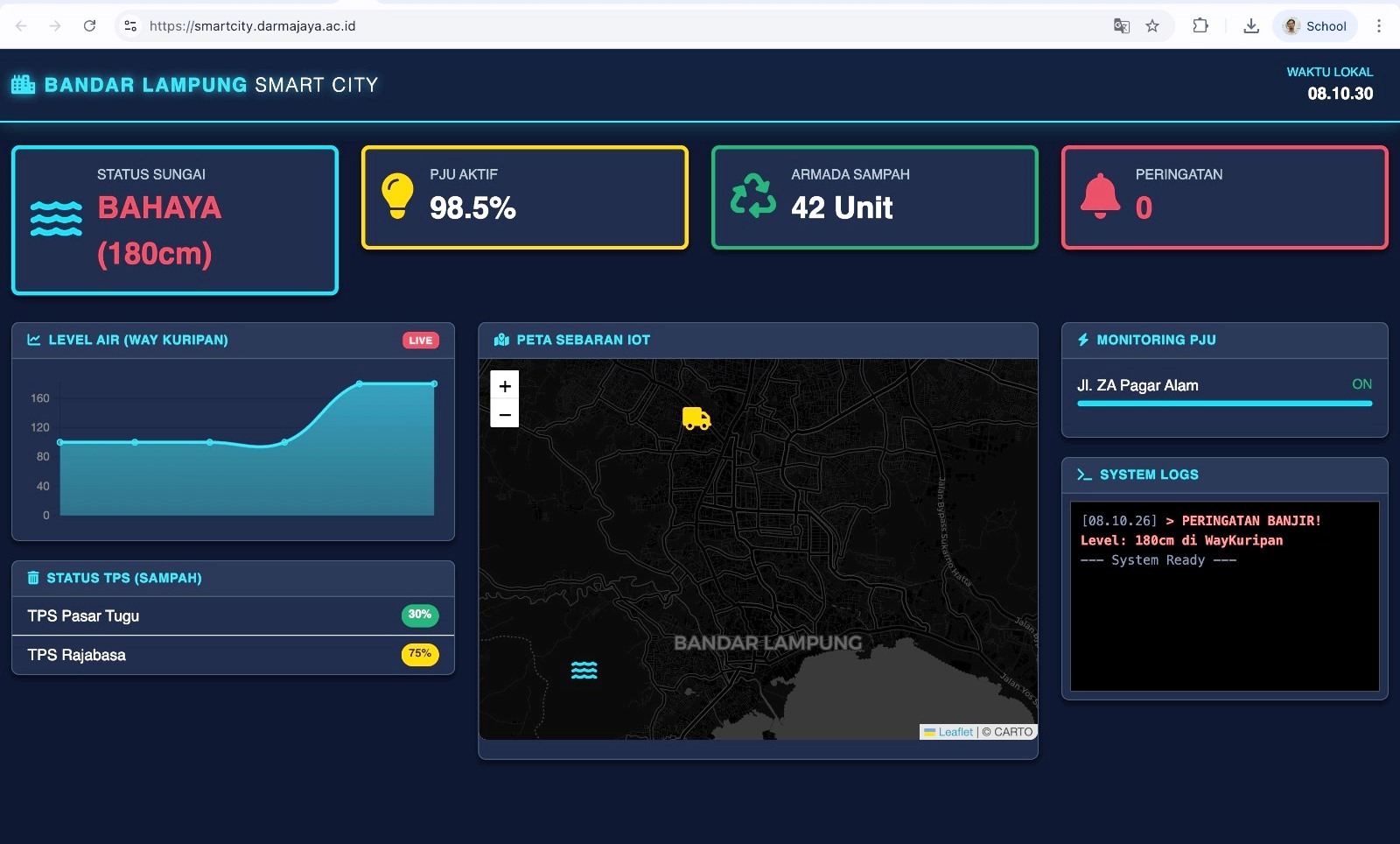Zoom in on the IoT map

pos(505,386)
